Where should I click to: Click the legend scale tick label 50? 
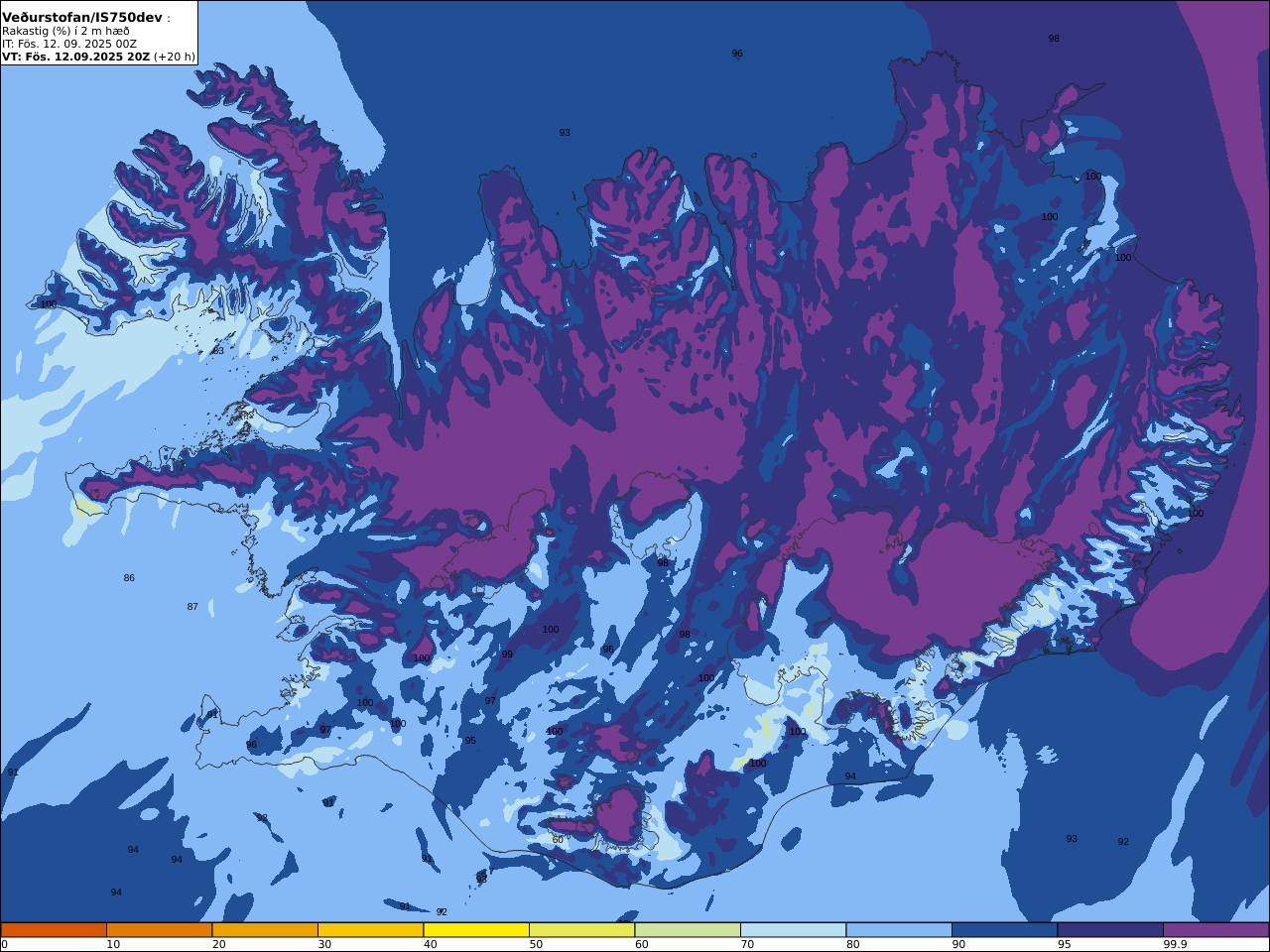coord(536,944)
